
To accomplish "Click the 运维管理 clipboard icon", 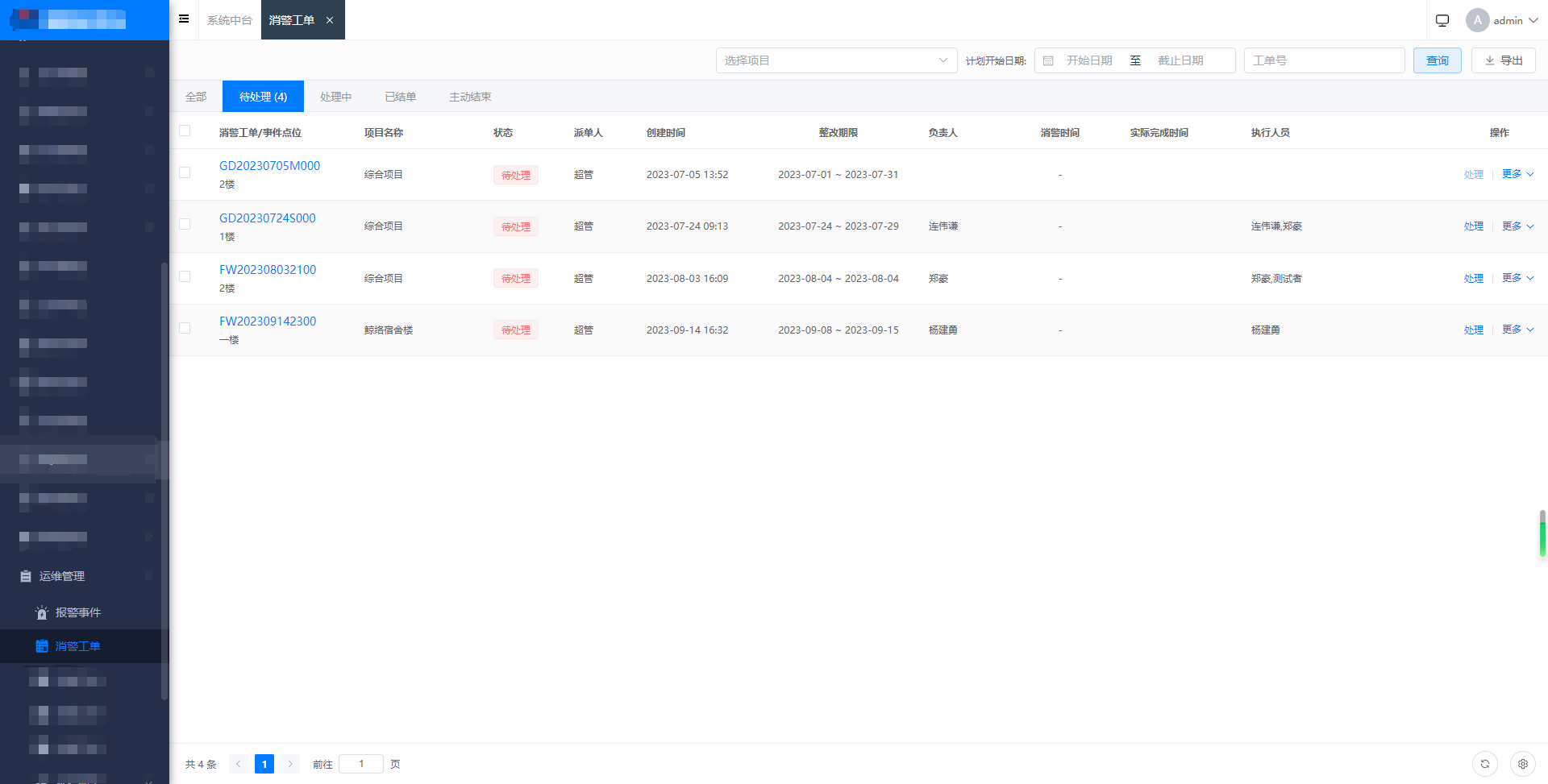I will 26,576.
